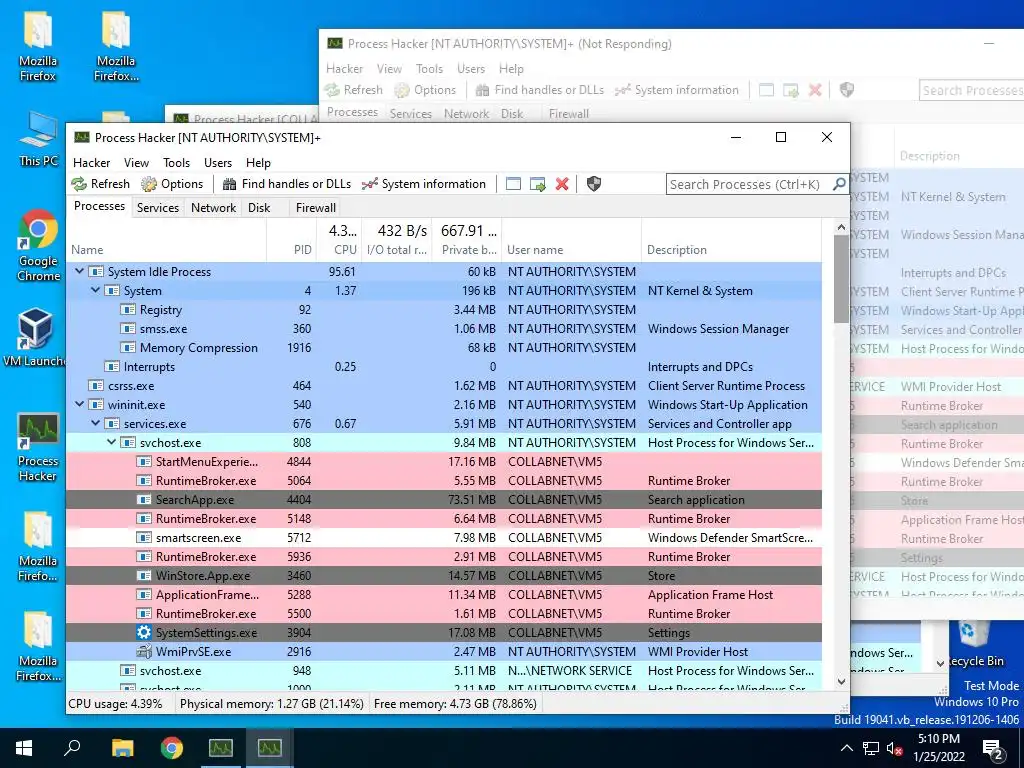Click the red X terminate icon
The image size is (1024, 768).
[562, 184]
